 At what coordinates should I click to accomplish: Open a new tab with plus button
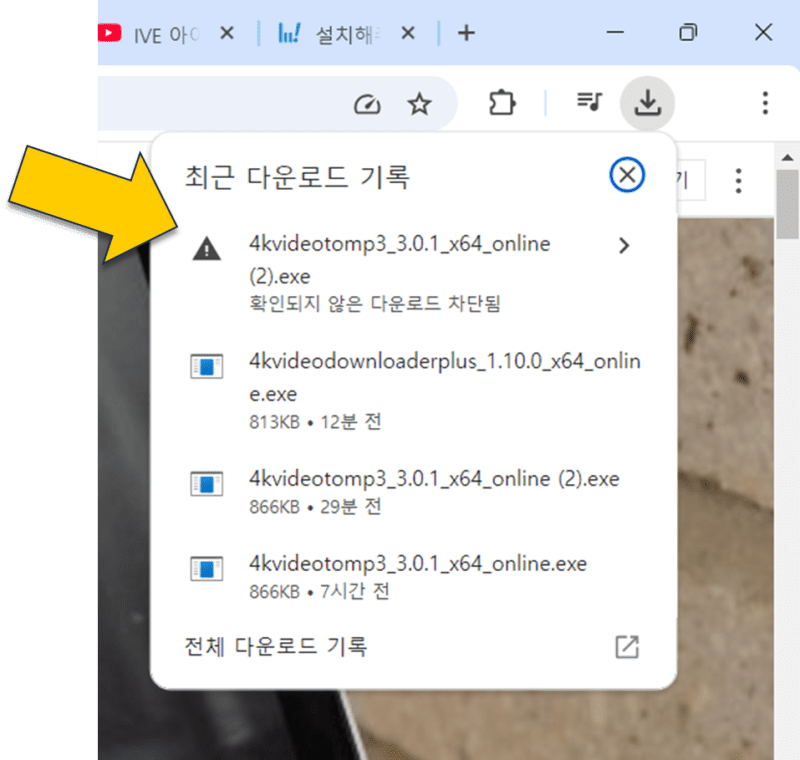pyautogui.click(x=466, y=34)
